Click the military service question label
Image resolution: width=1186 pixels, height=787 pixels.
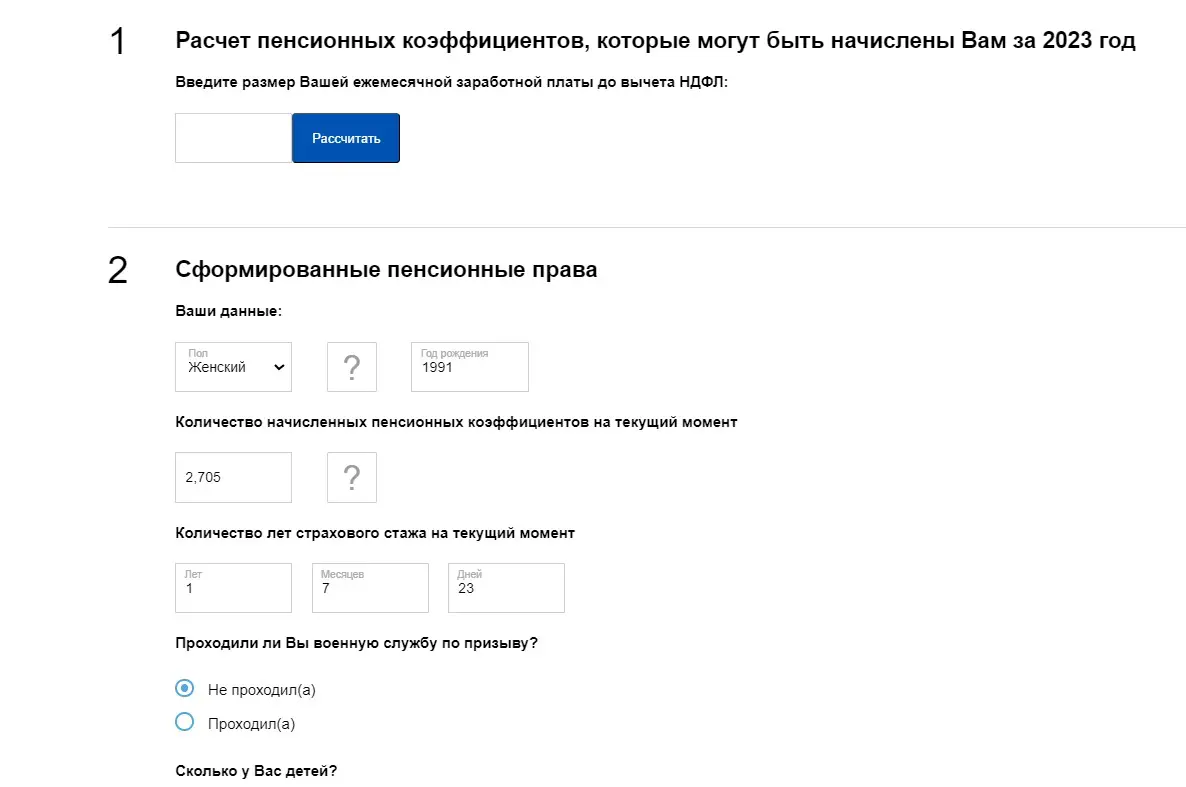coord(356,643)
